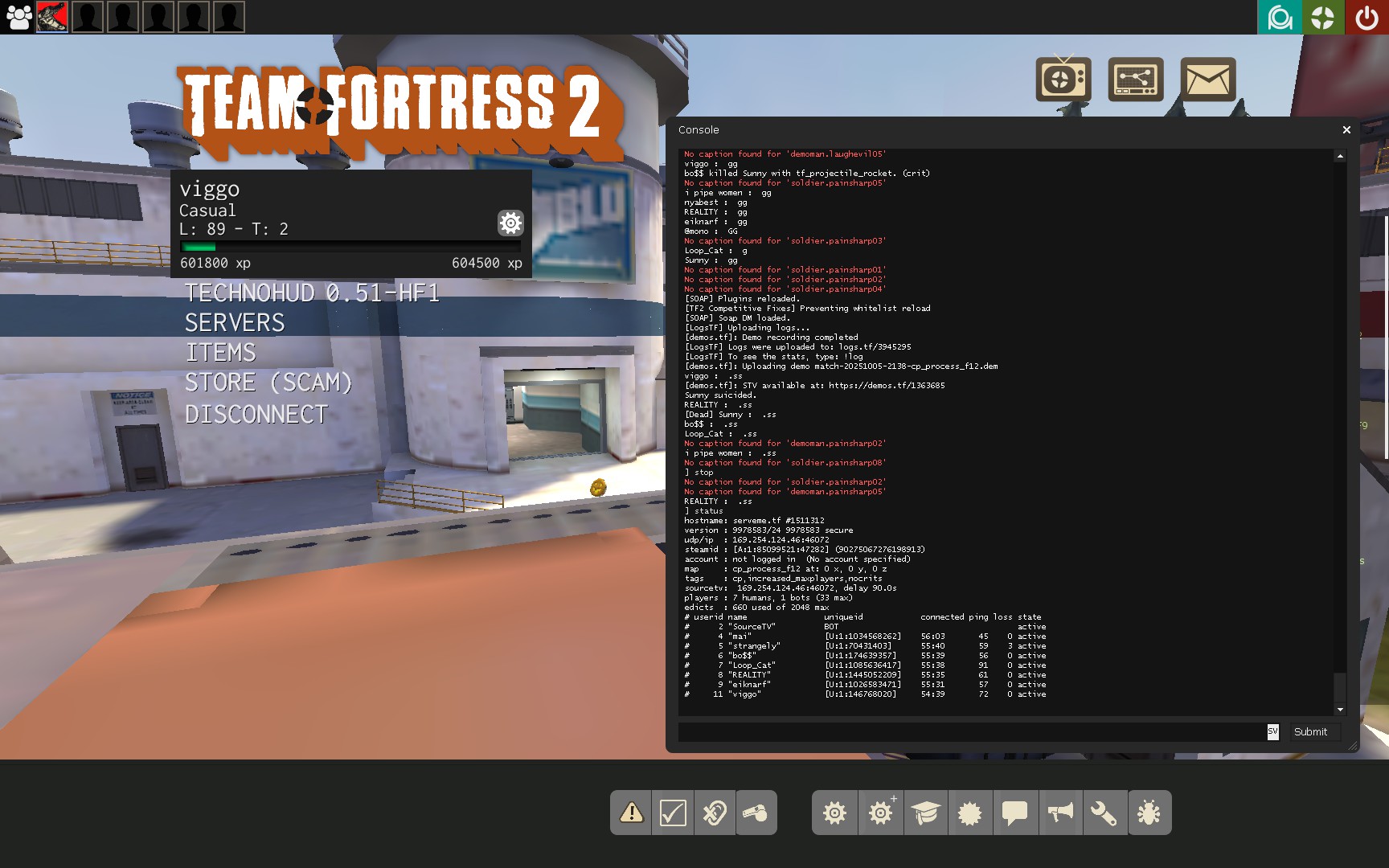Click the wrench tools icon

(1104, 813)
